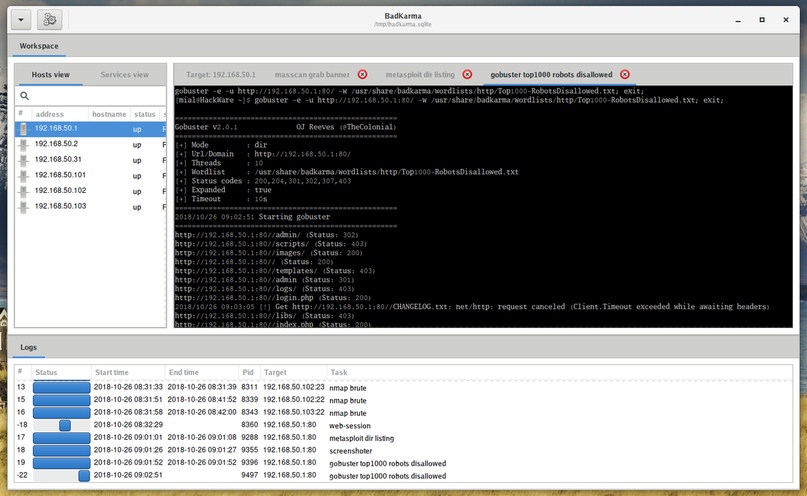
Task: Select the Hosts view tab
Action: [x=51, y=74]
